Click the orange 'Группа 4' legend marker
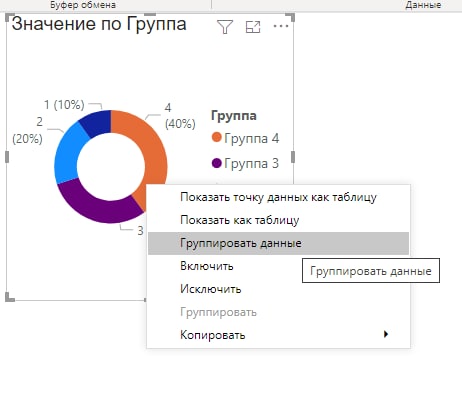462x406 pixels. (217, 137)
